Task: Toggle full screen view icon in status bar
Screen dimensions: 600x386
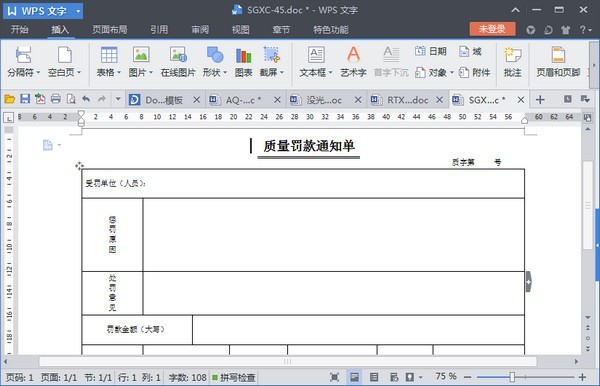Action: coord(334,377)
